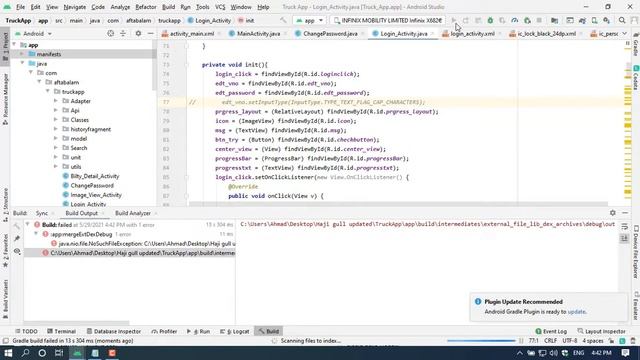The width and height of the screenshot is (640, 360).
Task: Click pin tab icon in Build panel
Action: click(x=17, y=238)
